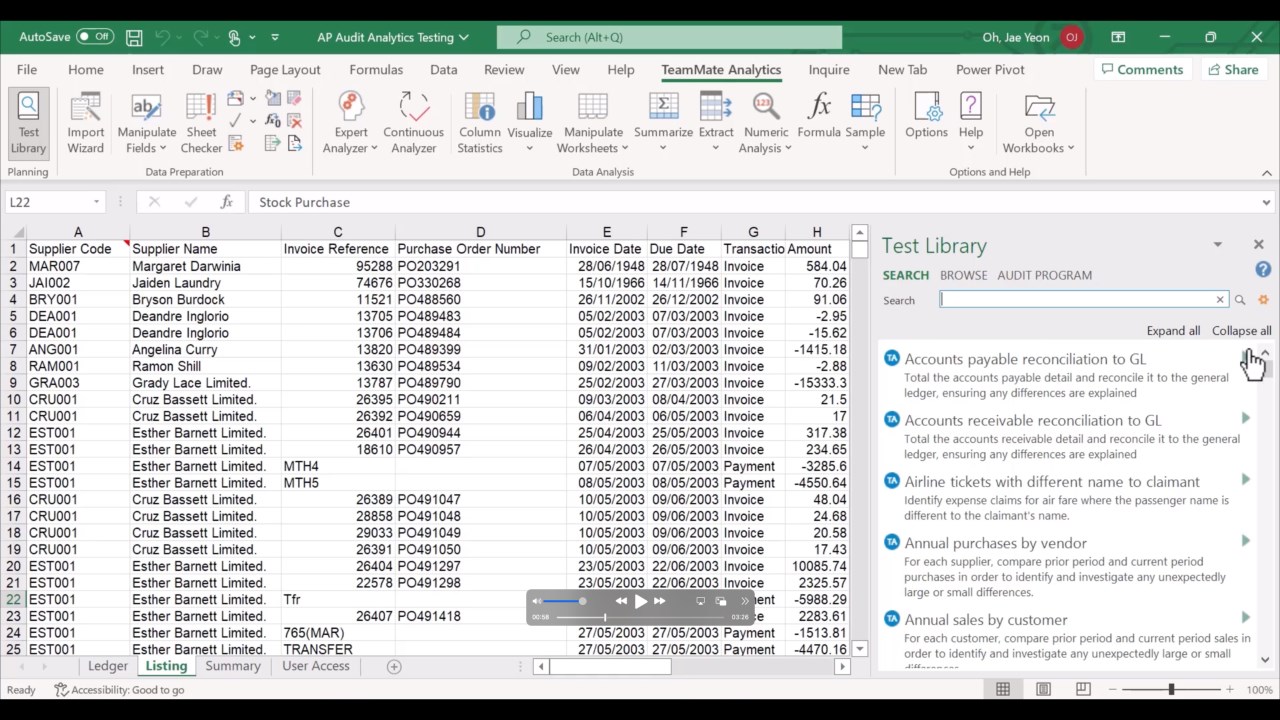The image size is (1280, 720).
Task: Open Test Library pane options dropdown
Action: (x=1218, y=245)
